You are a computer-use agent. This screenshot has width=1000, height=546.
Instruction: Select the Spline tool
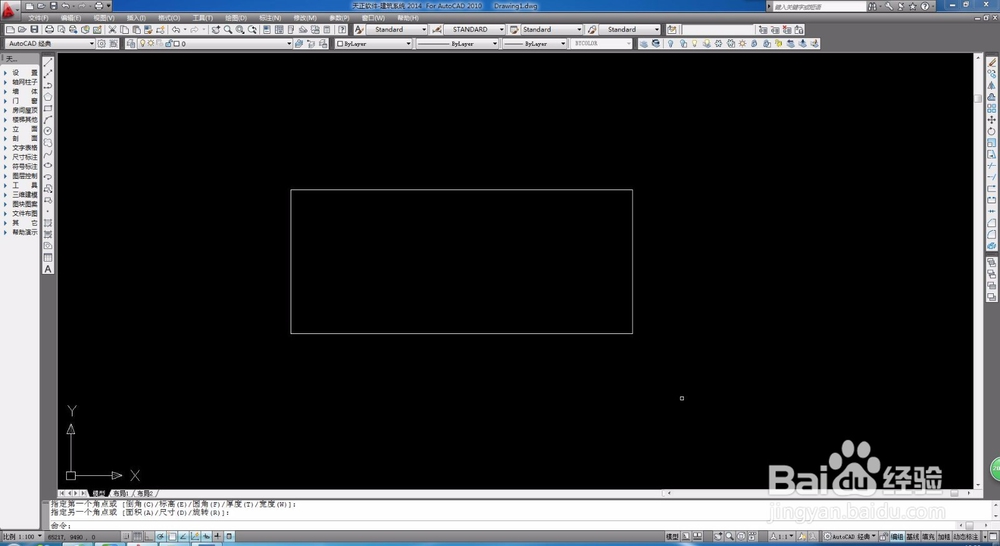click(48, 154)
